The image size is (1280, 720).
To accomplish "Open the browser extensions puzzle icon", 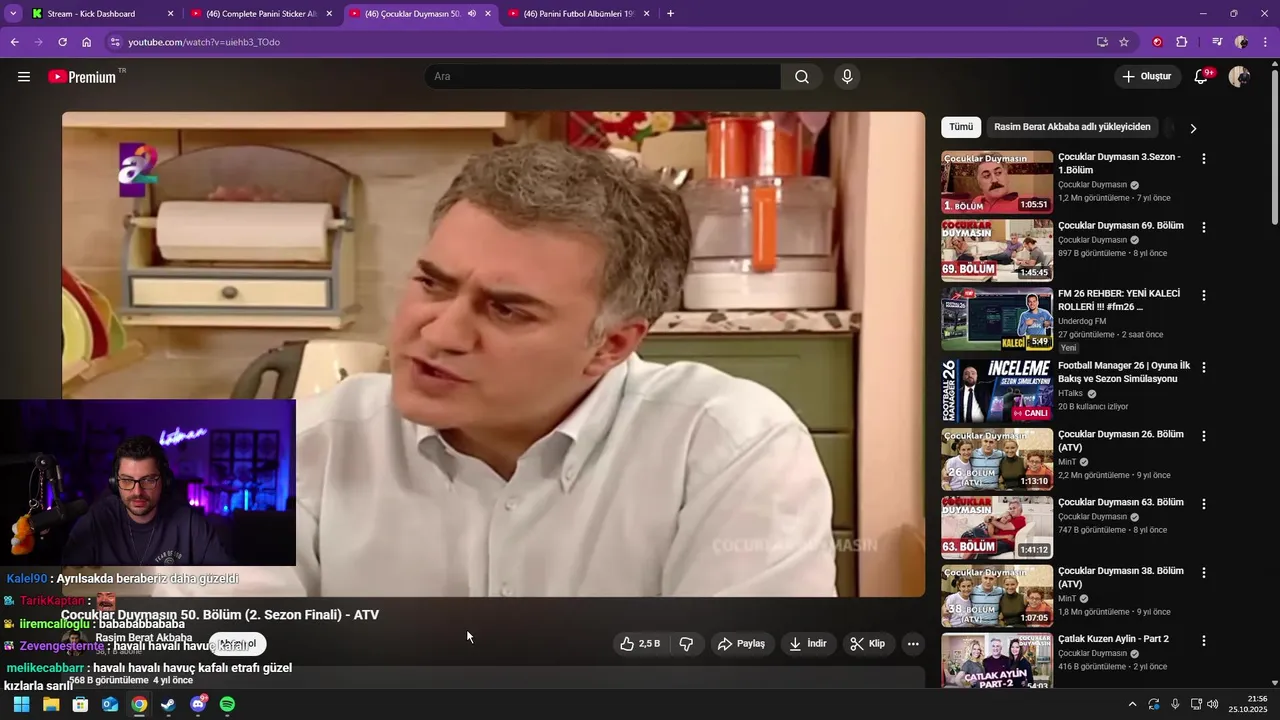I will pos(1182,42).
